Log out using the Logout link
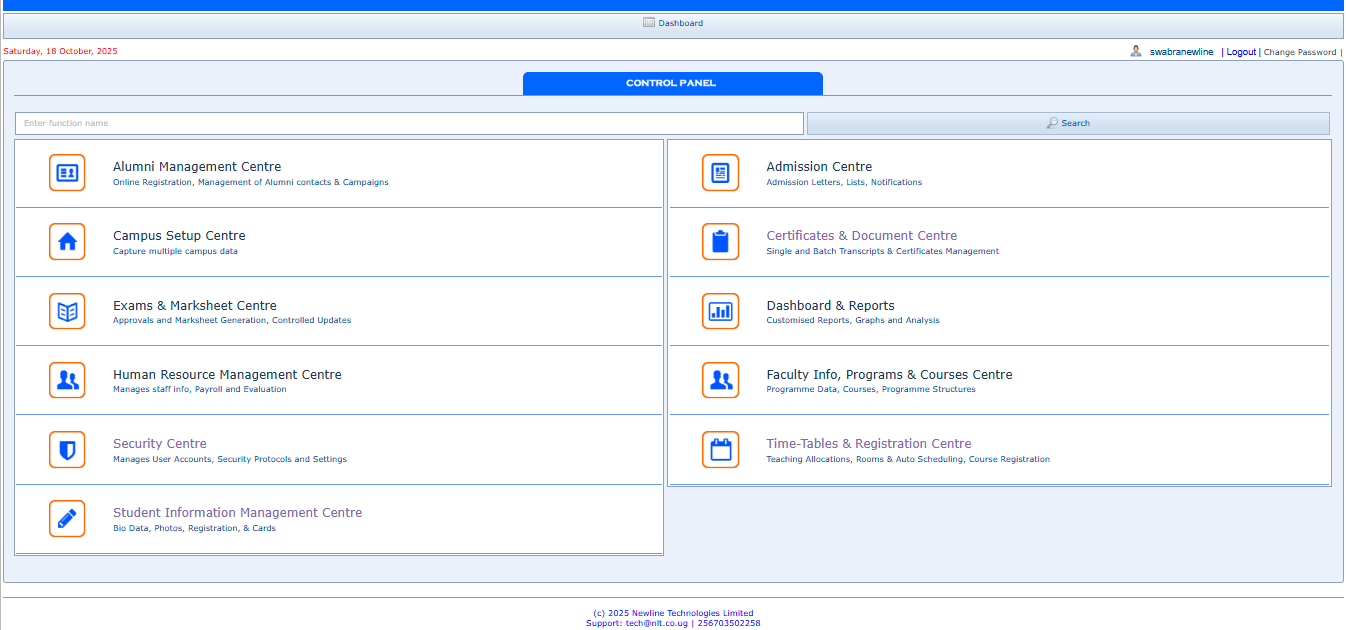The height and width of the screenshot is (630, 1346). [1241, 52]
